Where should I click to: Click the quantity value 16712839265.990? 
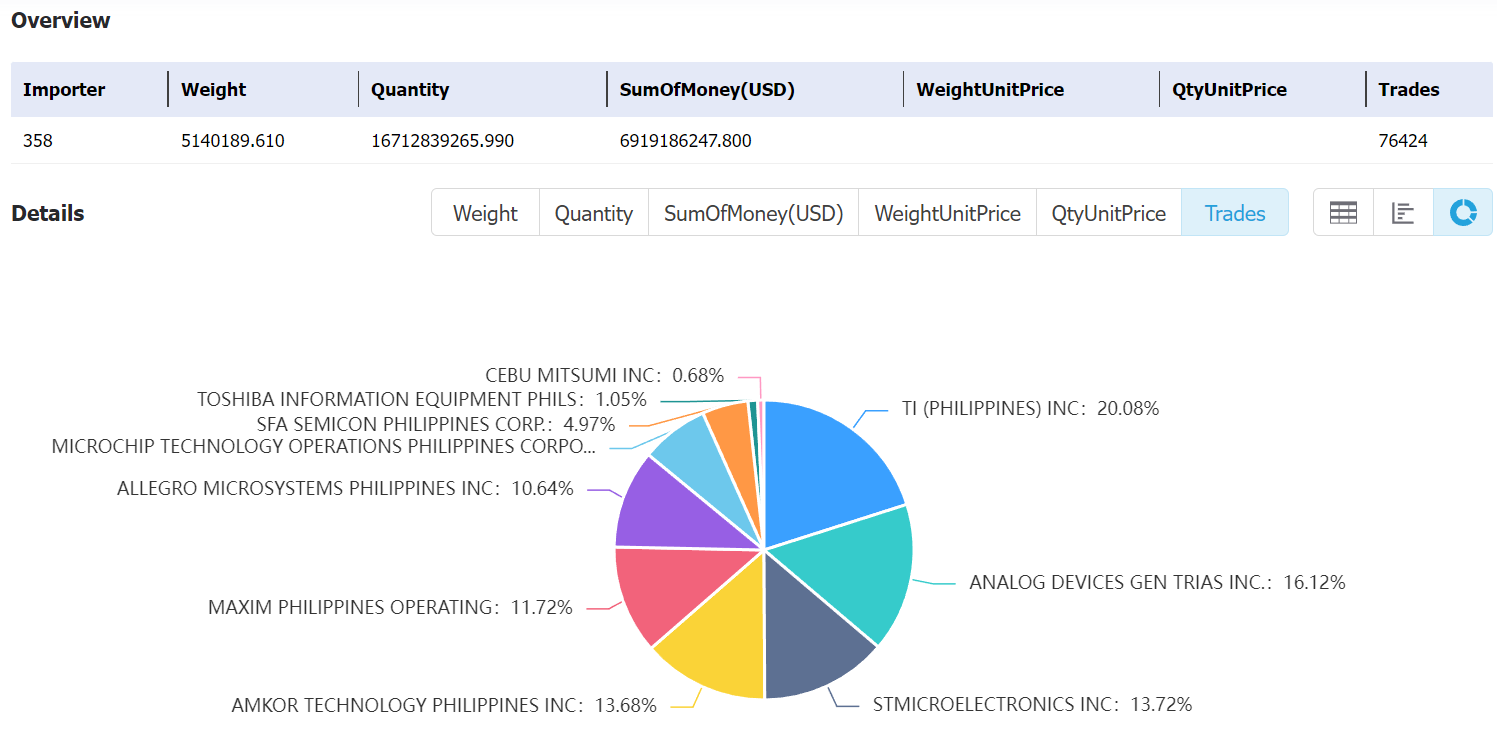click(x=442, y=141)
